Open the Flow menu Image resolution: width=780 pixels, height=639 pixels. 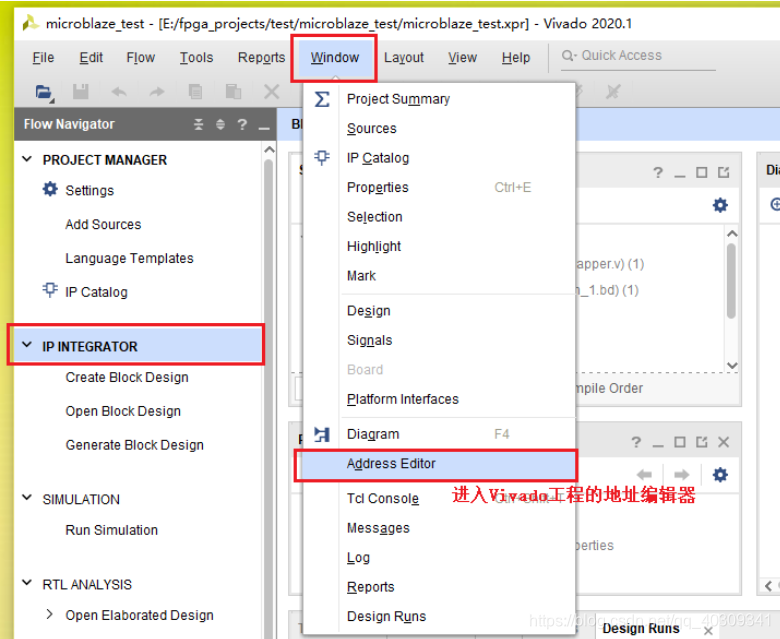click(x=141, y=58)
